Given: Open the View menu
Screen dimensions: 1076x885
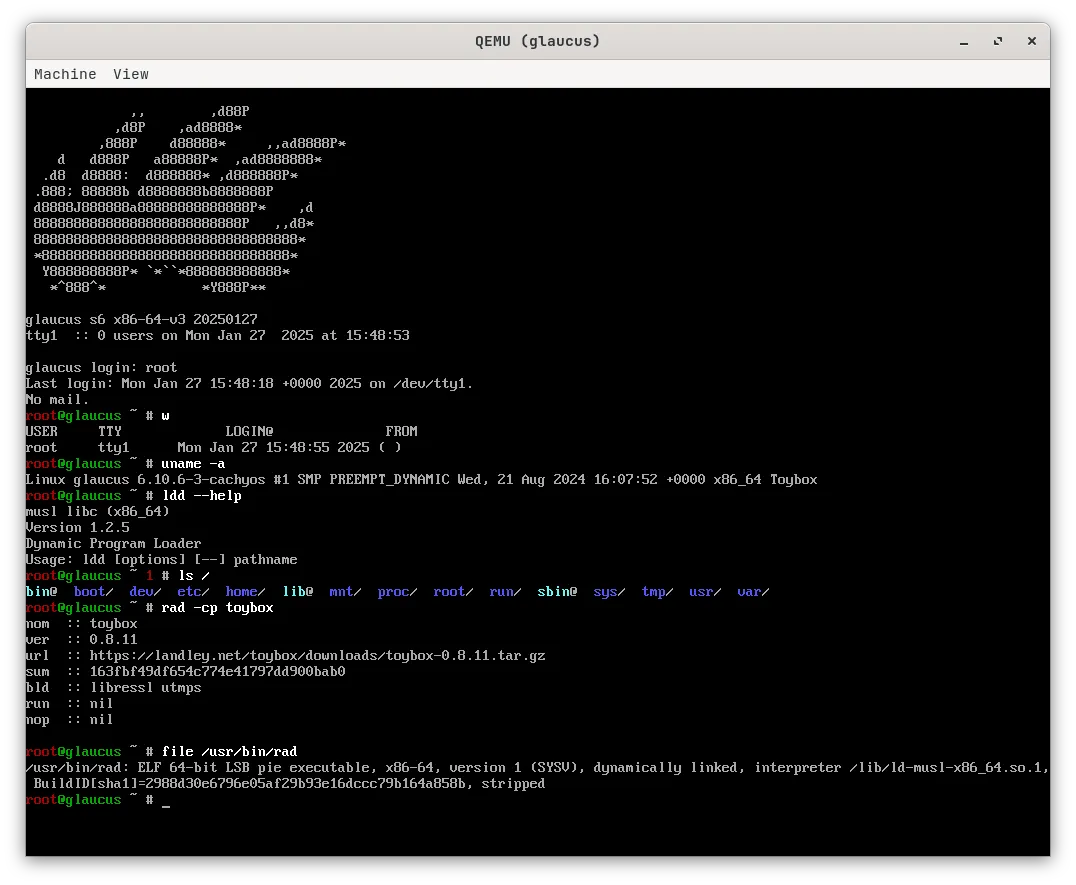Looking at the screenshot, I should [x=131, y=74].
